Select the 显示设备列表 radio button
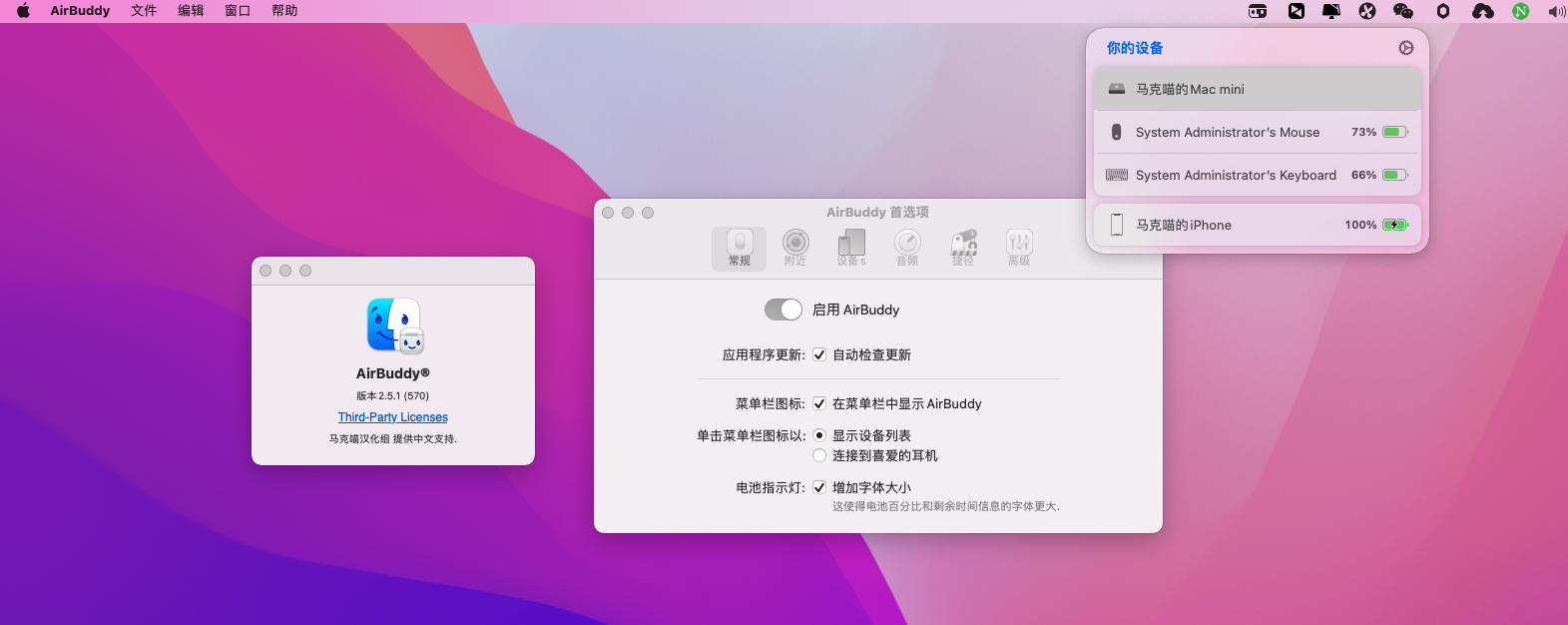1568x625 pixels. click(819, 435)
